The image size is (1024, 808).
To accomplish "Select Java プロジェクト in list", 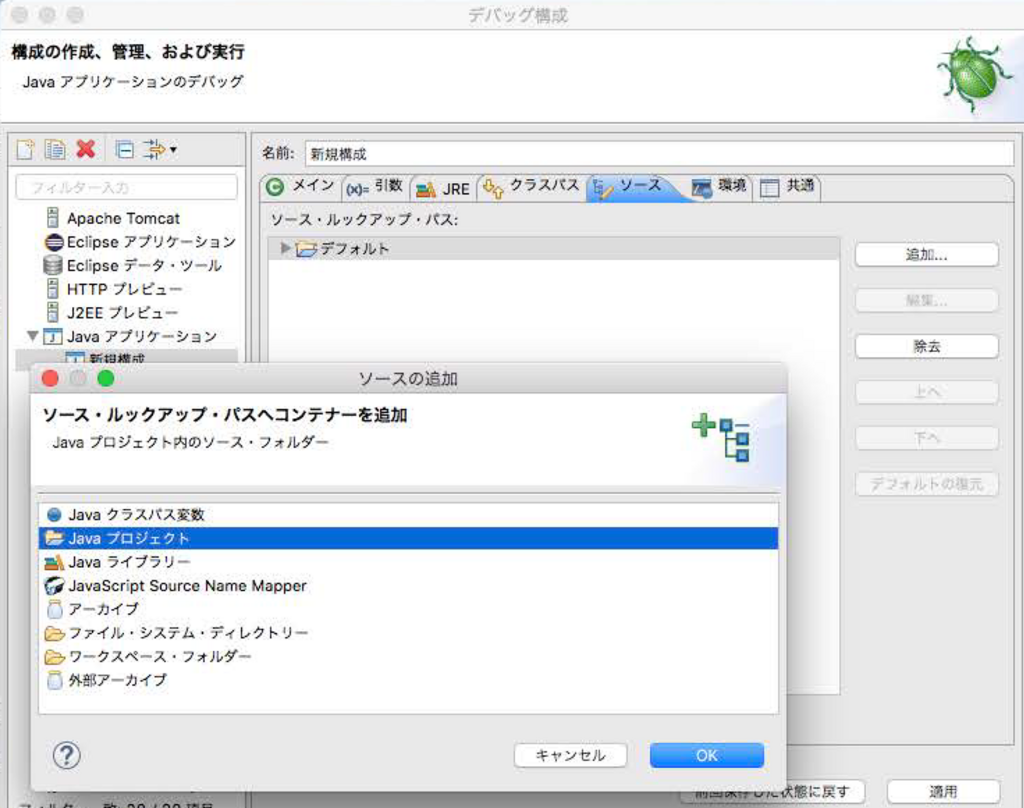I will coord(408,538).
